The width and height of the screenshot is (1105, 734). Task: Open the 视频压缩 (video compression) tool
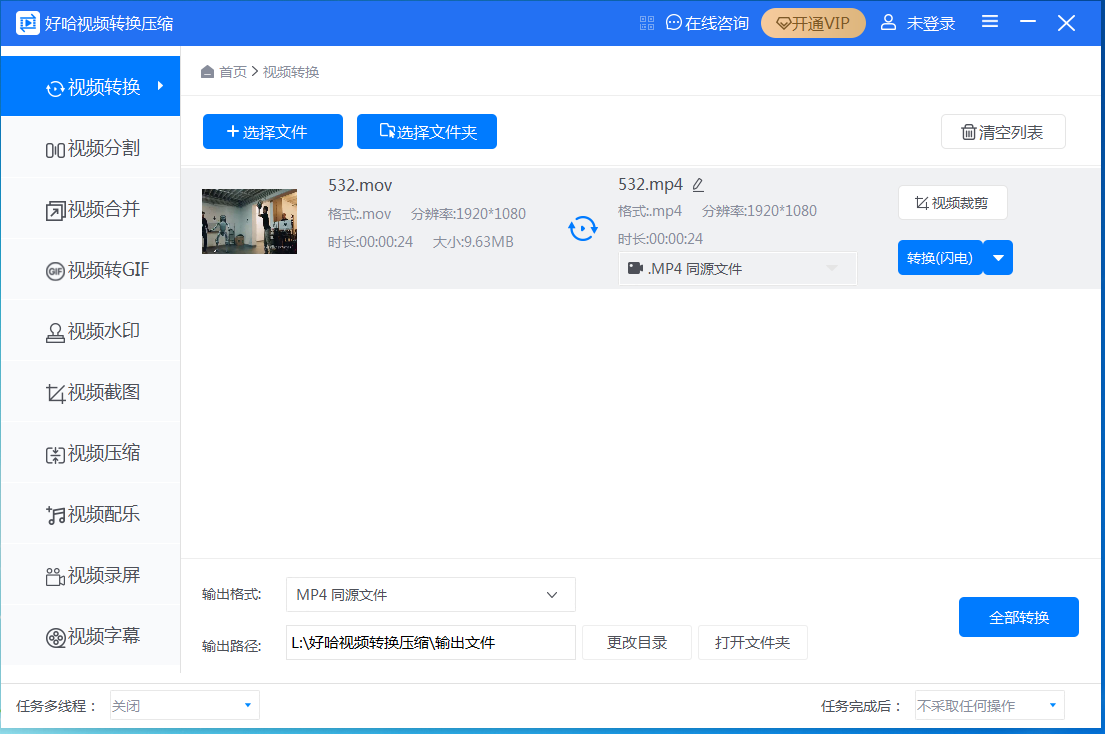coord(90,453)
